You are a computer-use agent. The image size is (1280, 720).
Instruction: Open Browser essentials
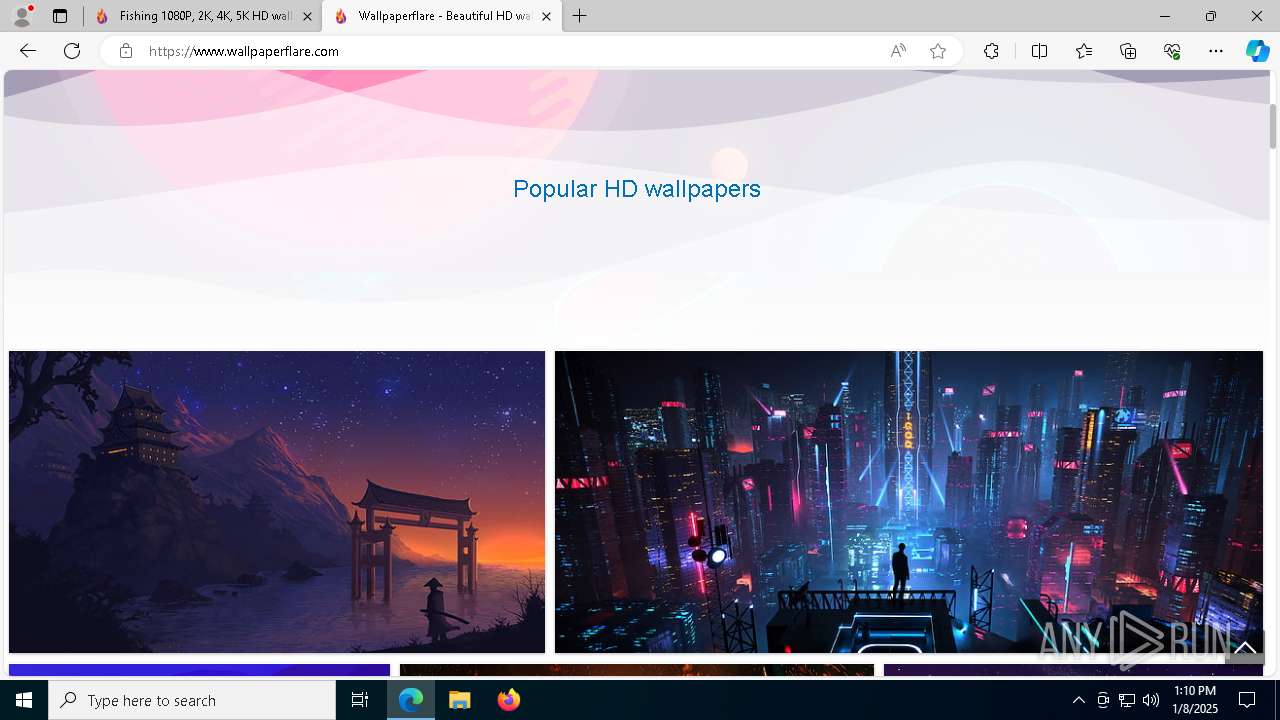pos(1172,51)
